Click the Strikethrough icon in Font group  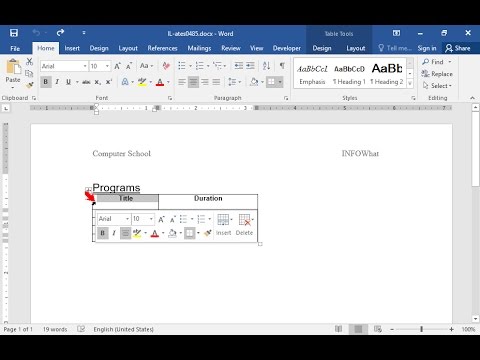pos(86,82)
